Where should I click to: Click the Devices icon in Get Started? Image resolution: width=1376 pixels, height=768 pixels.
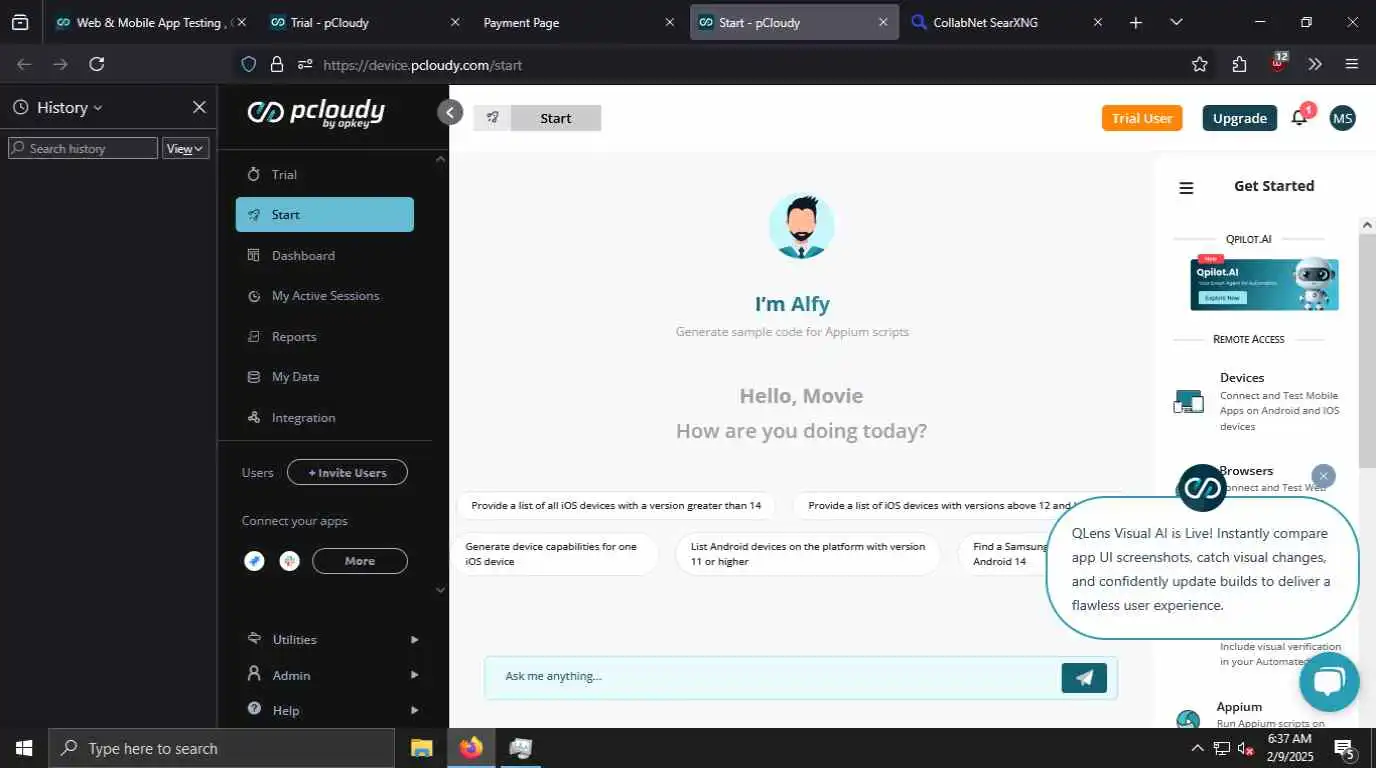coord(1188,402)
